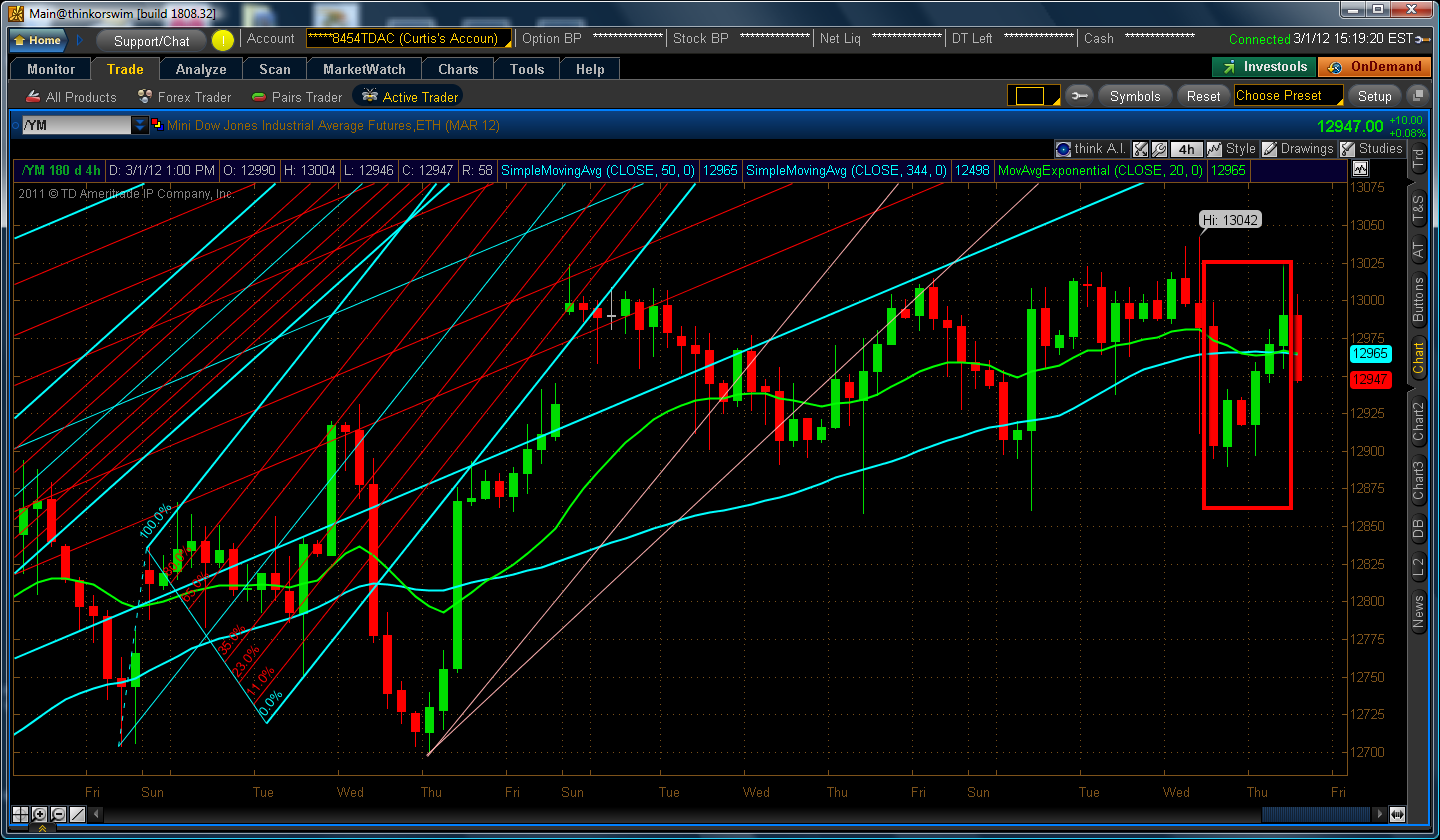
Task: Click the connection settings icon near clock
Action: [1425, 39]
